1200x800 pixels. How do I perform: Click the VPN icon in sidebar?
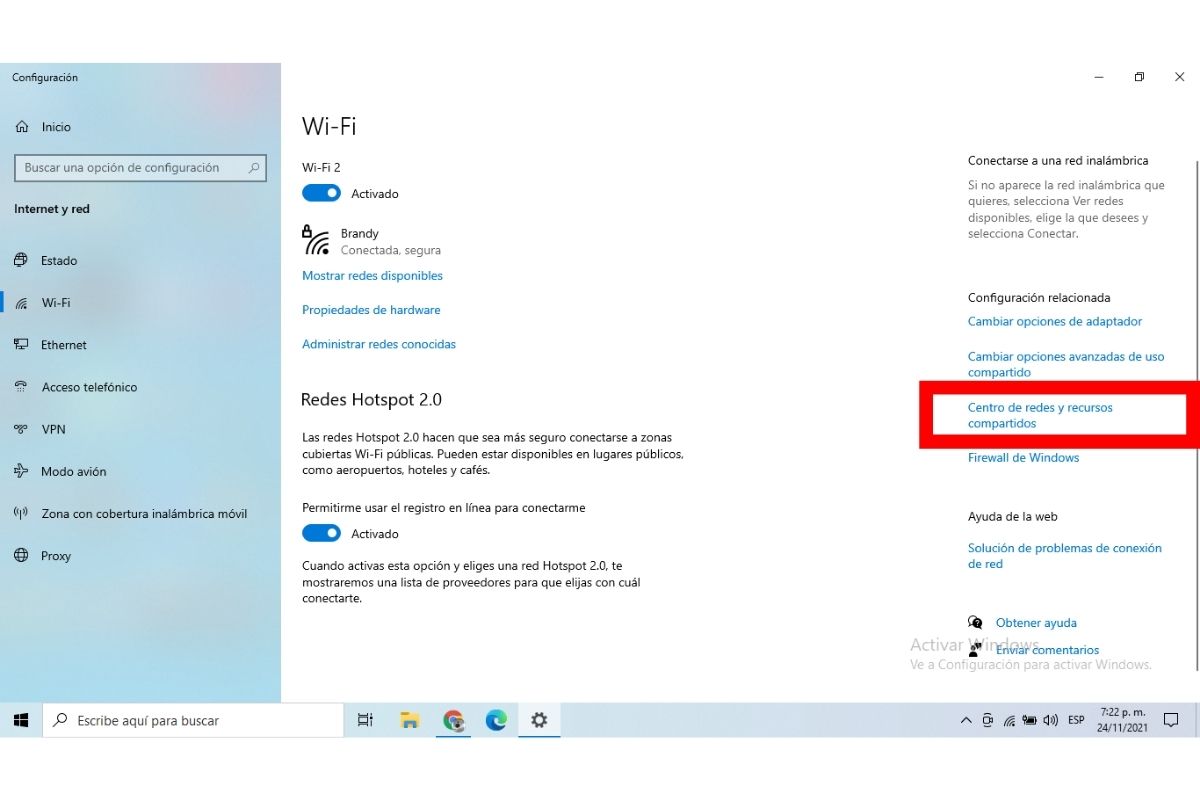pos(21,429)
